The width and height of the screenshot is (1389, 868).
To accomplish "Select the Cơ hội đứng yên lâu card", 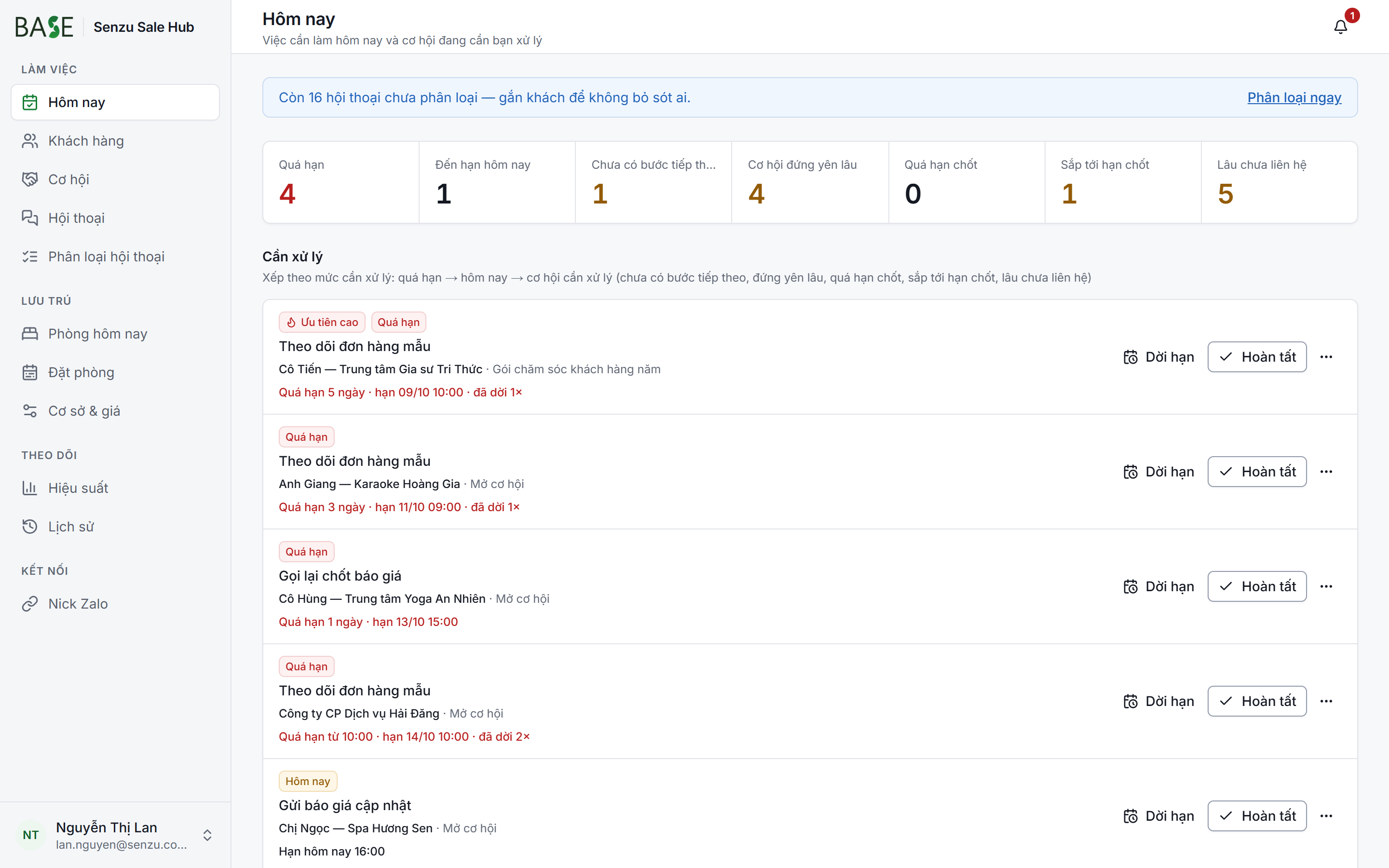I will 810,182.
